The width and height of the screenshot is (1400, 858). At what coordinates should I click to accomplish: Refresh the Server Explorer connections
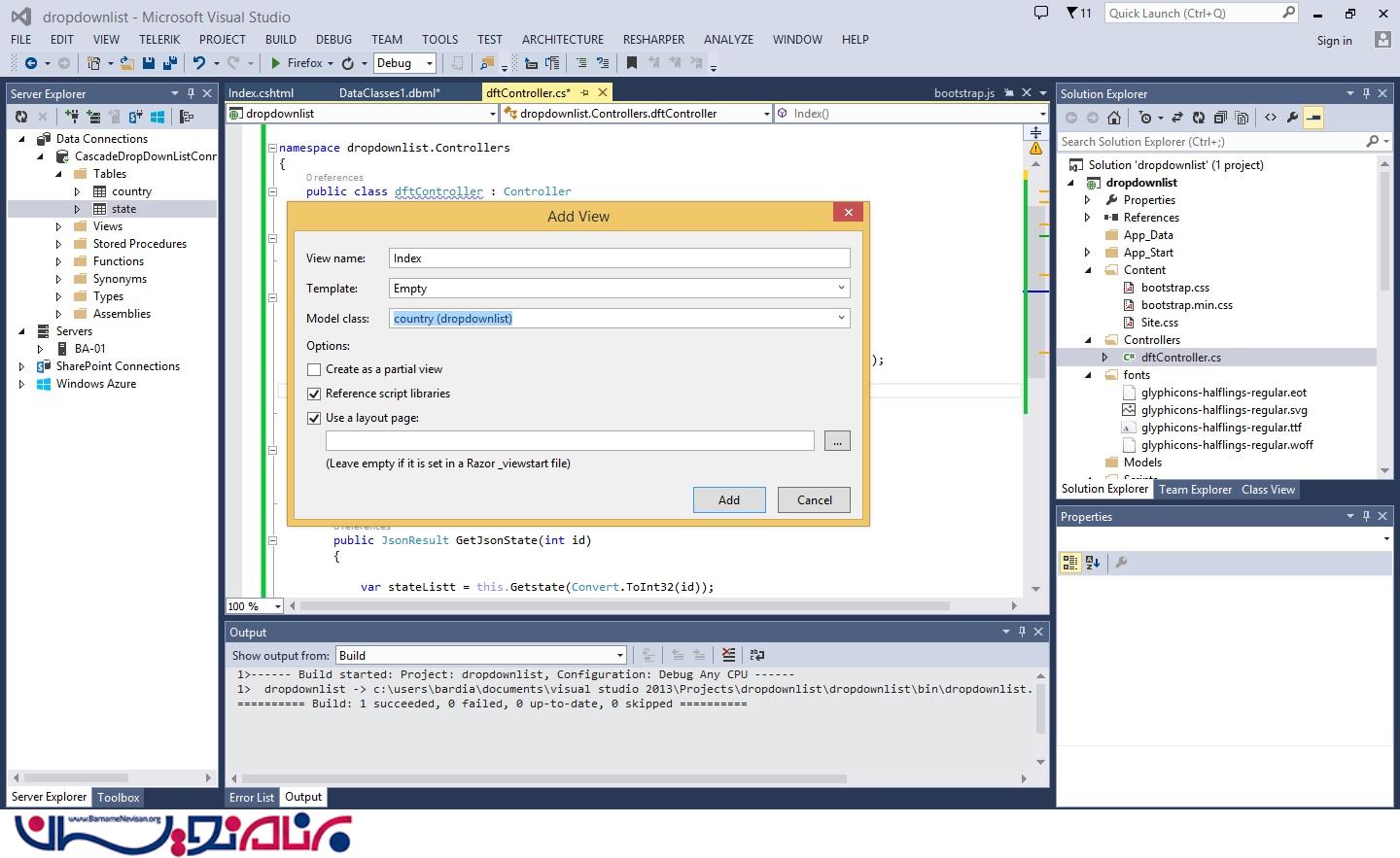tap(21, 117)
